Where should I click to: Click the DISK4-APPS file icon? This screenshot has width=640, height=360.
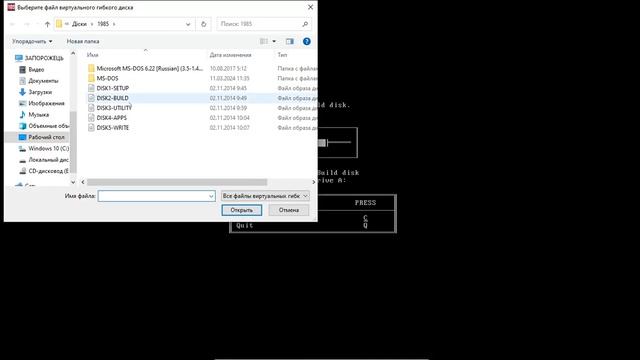pyautogui.click(x=91, y=118)
